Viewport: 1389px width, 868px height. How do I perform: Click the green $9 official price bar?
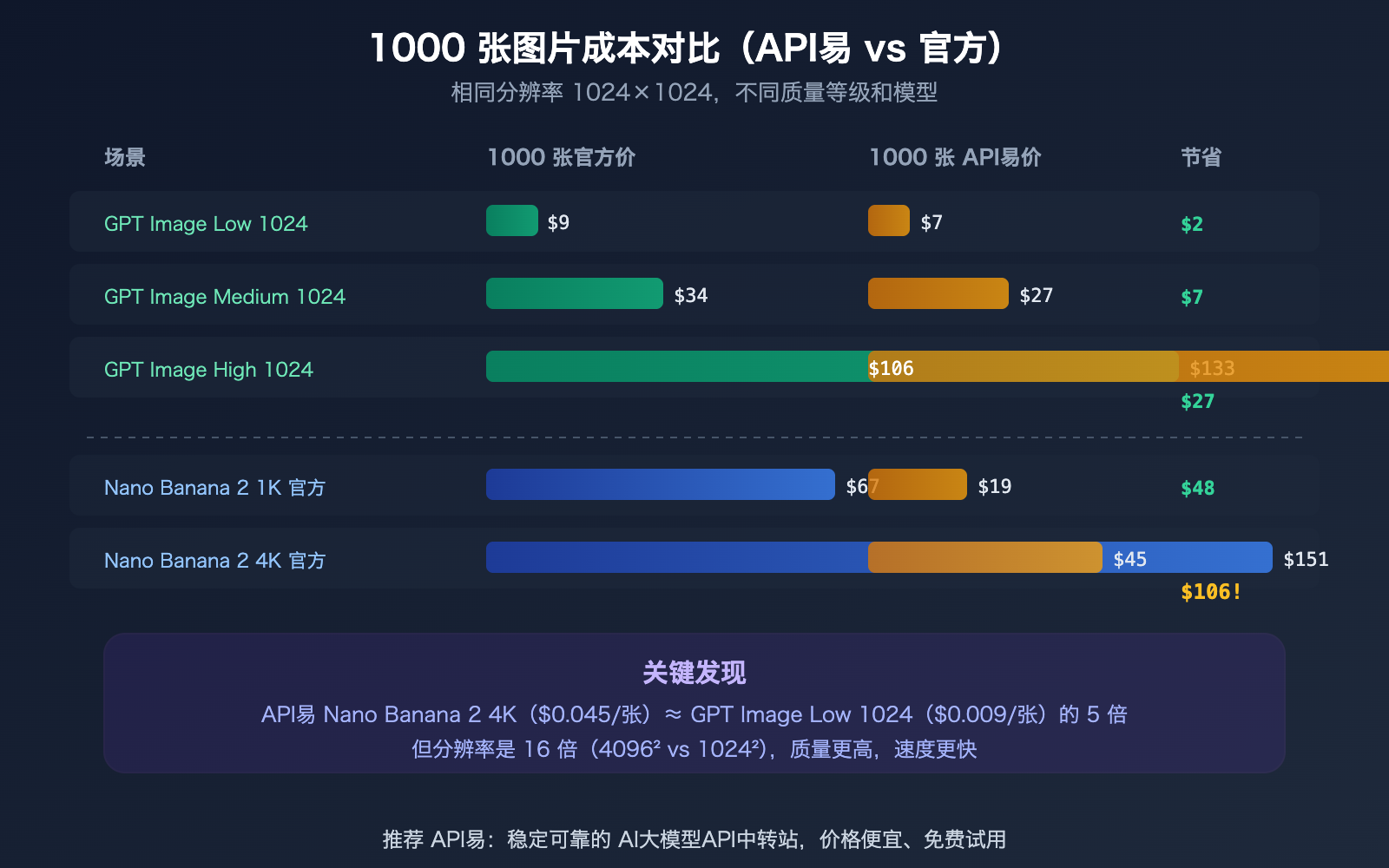click(x=512, y=221)
